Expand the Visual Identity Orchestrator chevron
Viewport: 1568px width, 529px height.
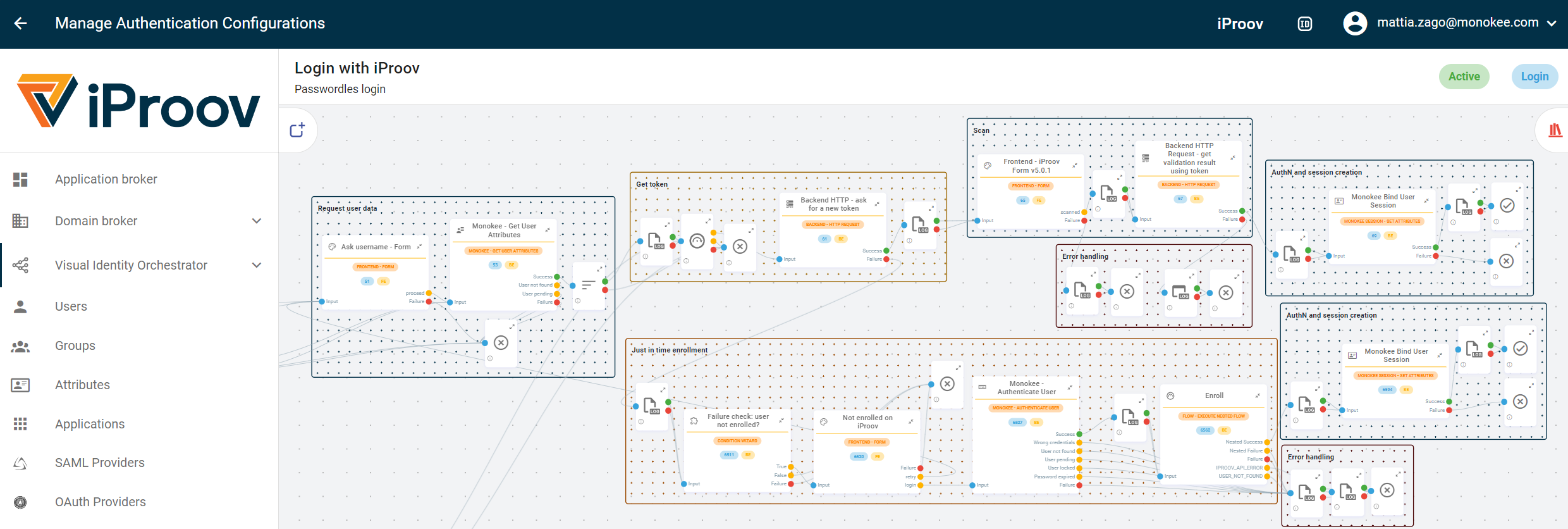pos(257,265)
